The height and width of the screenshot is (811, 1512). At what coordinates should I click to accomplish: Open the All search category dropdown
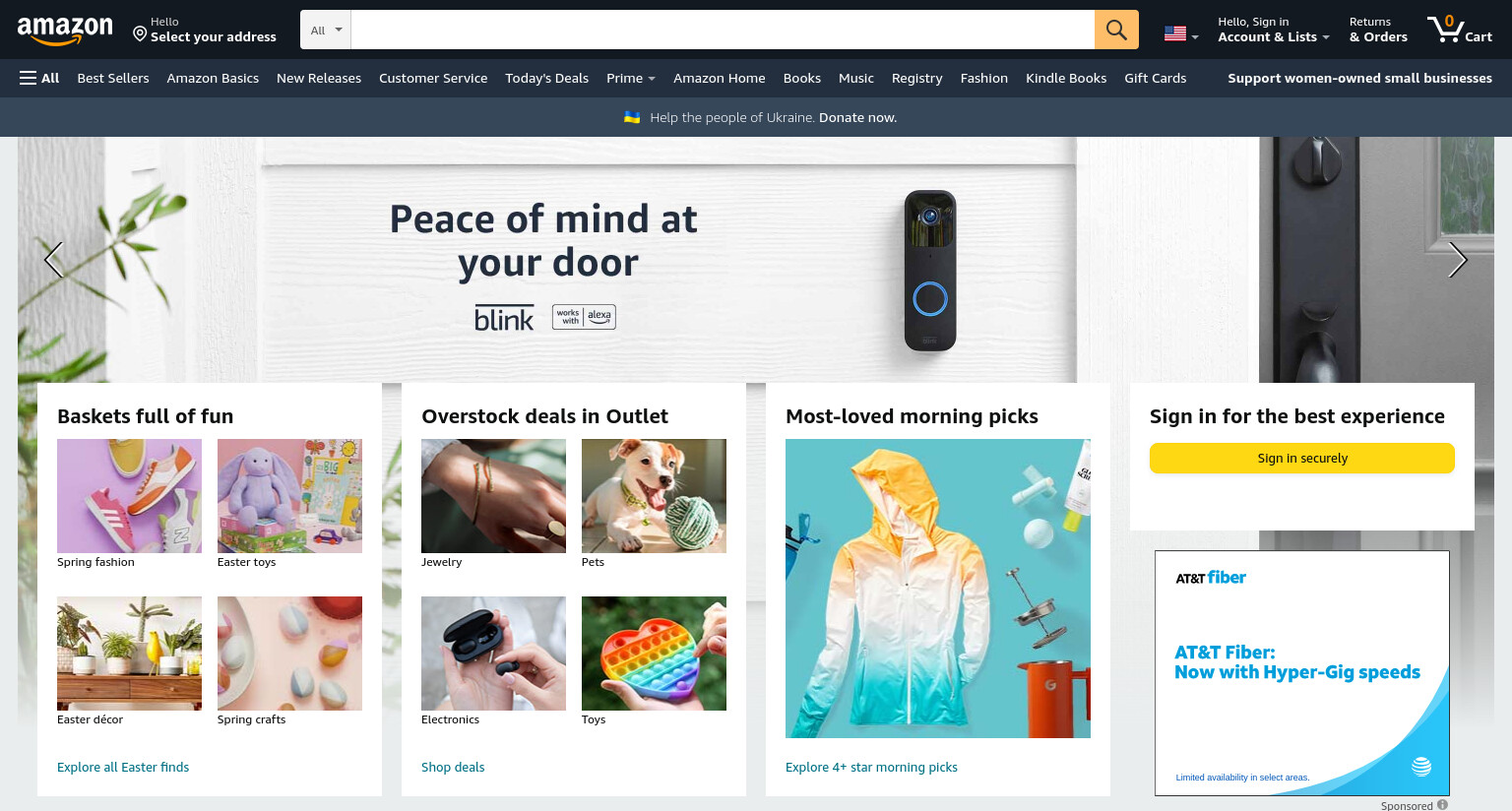pos(326,30)
